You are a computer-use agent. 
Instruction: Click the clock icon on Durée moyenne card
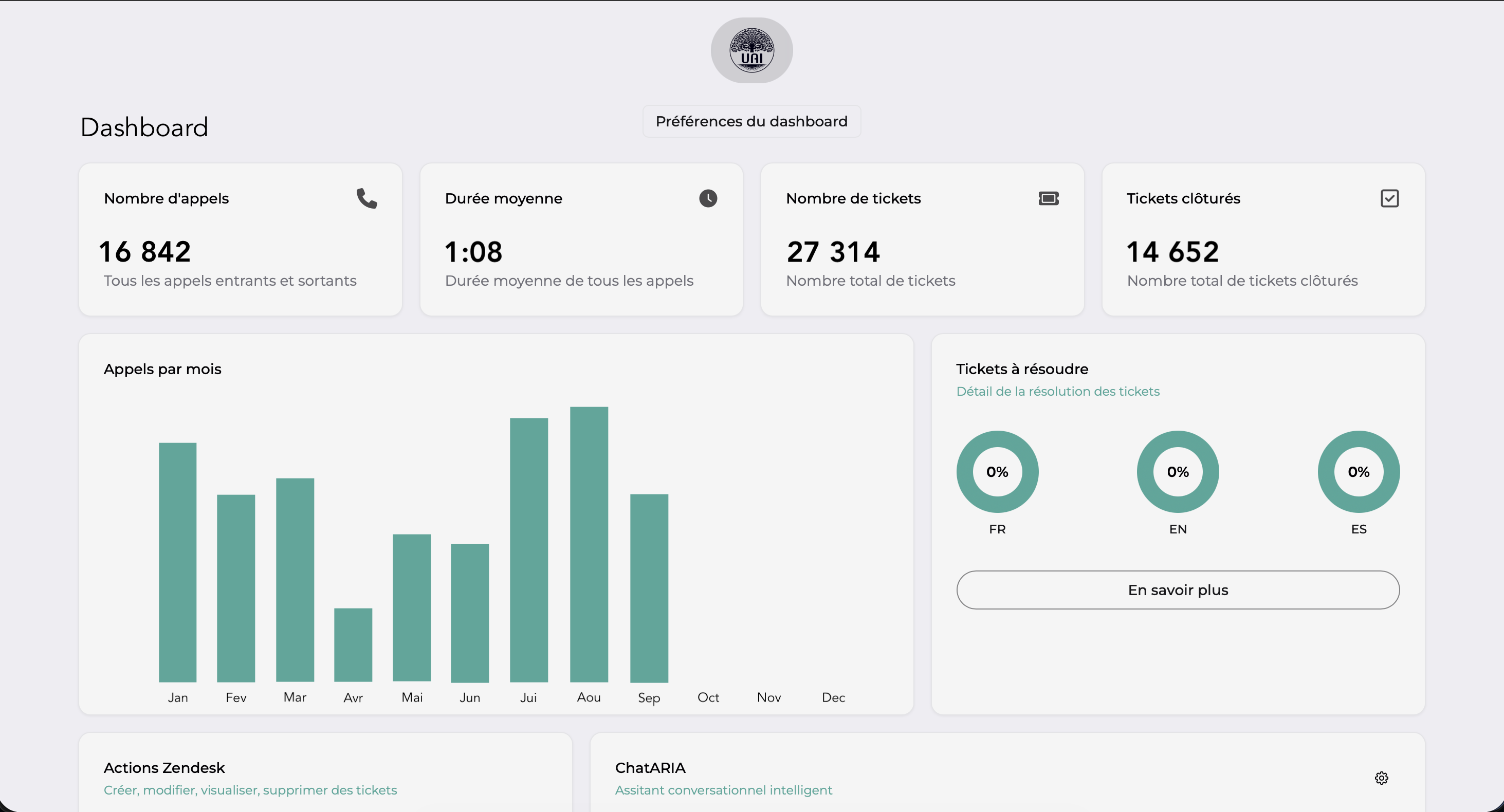click(708, 198)
